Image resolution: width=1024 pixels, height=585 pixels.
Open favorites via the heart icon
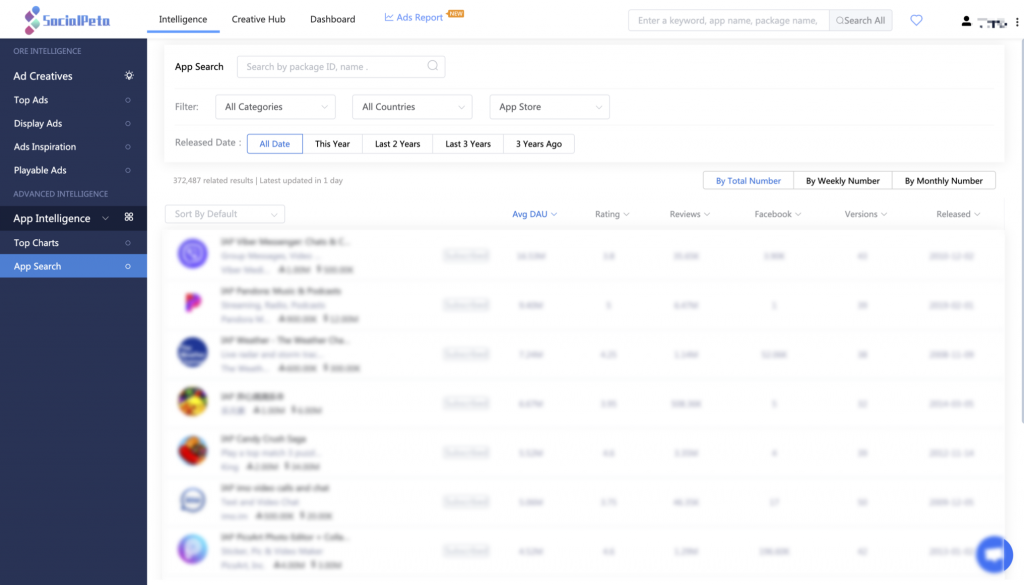click(916, 20)
